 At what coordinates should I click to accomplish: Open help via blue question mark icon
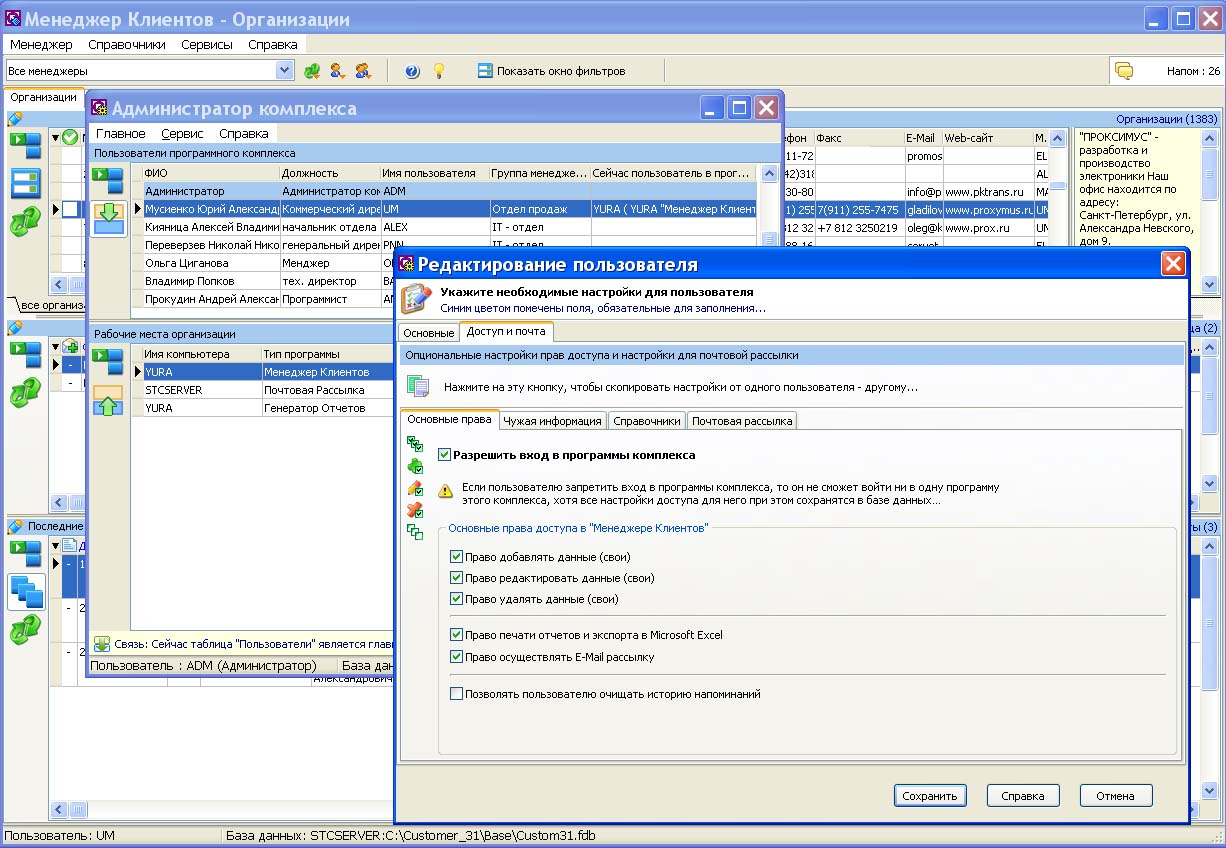click(412, 71)
